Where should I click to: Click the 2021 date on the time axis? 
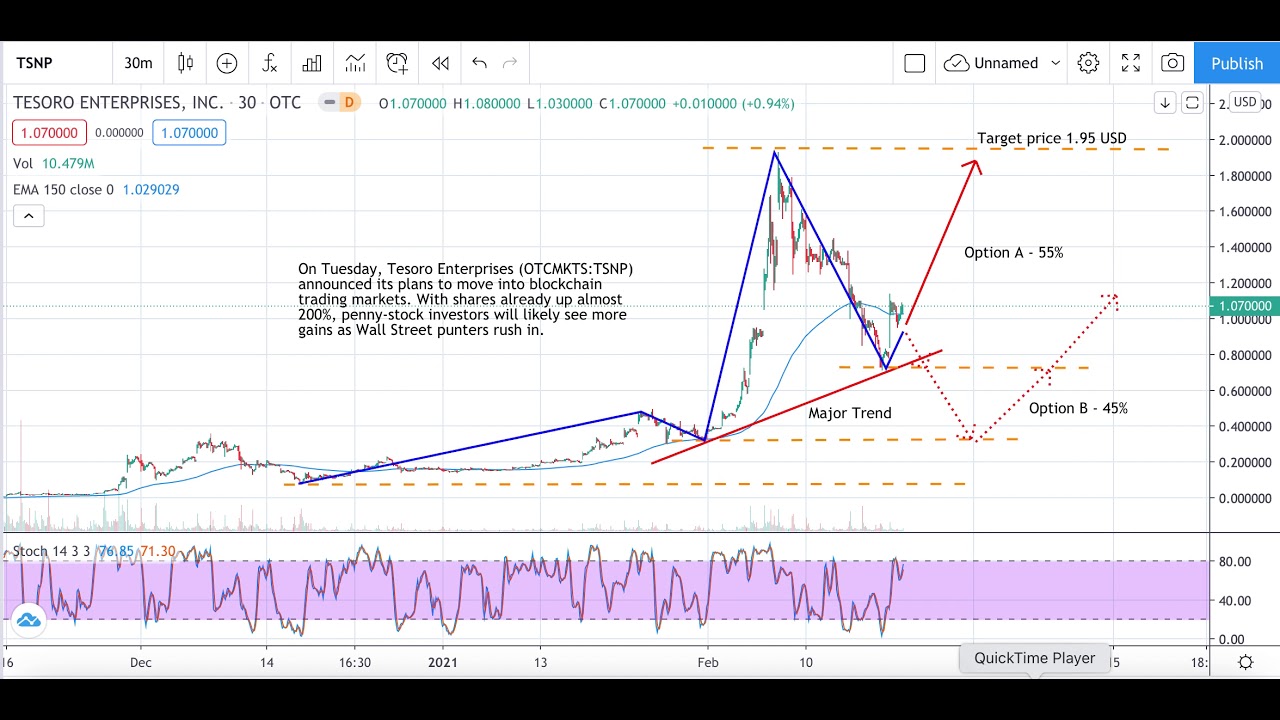442,662
